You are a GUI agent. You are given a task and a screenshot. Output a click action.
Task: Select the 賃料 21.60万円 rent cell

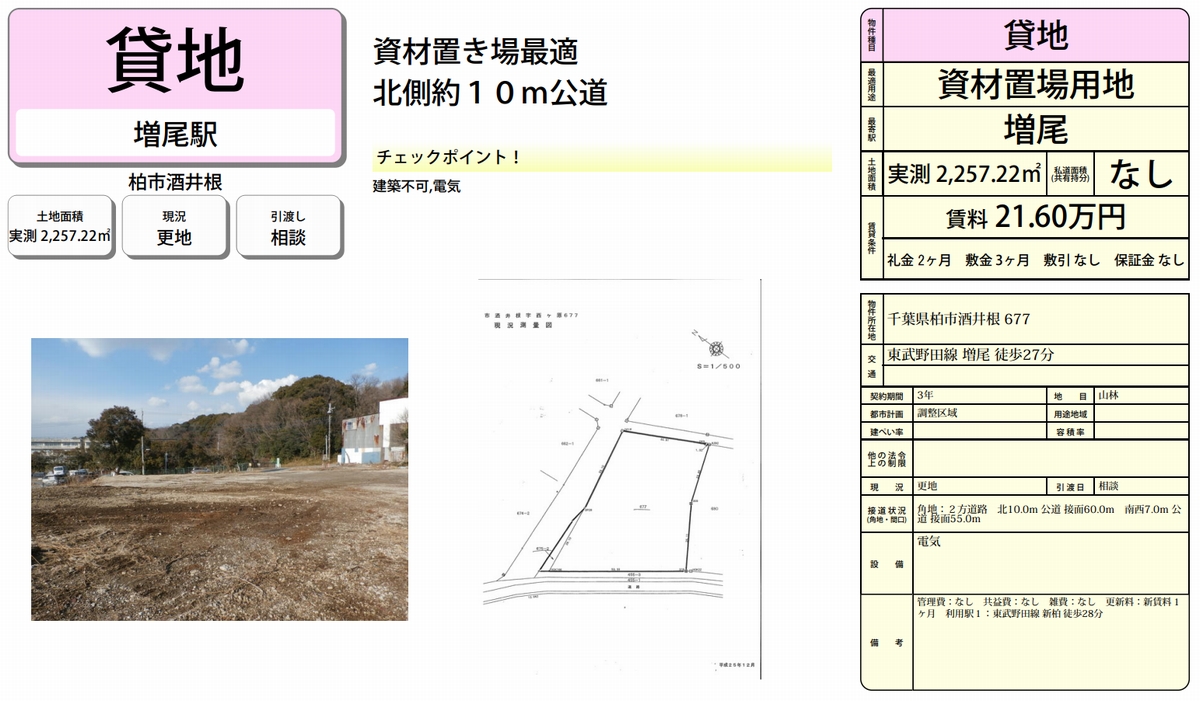coord(1036,217)
